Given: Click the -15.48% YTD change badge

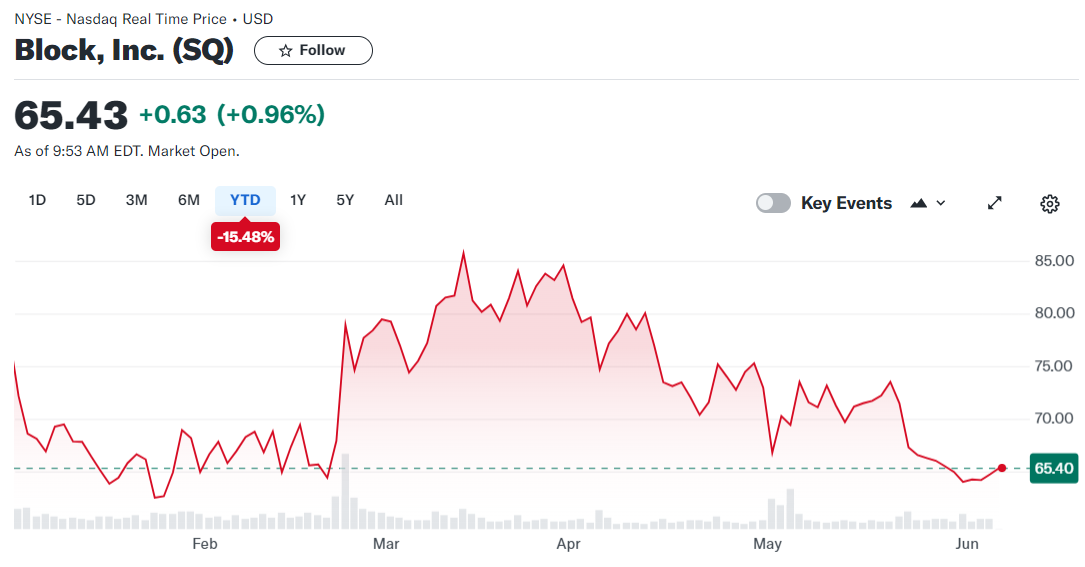Looking at the screenshot, I should pyautogui.click(x=245, y=237).
